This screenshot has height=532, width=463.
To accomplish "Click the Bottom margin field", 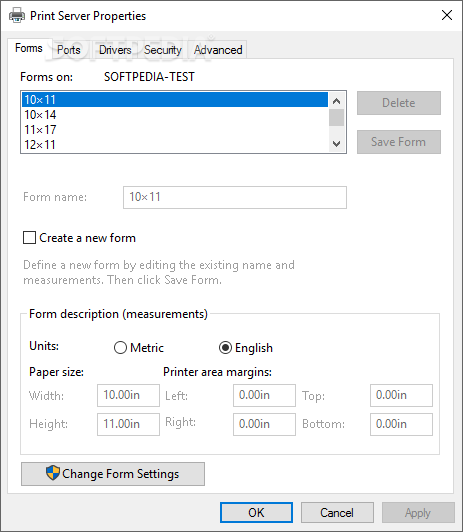I will [401, 424].
